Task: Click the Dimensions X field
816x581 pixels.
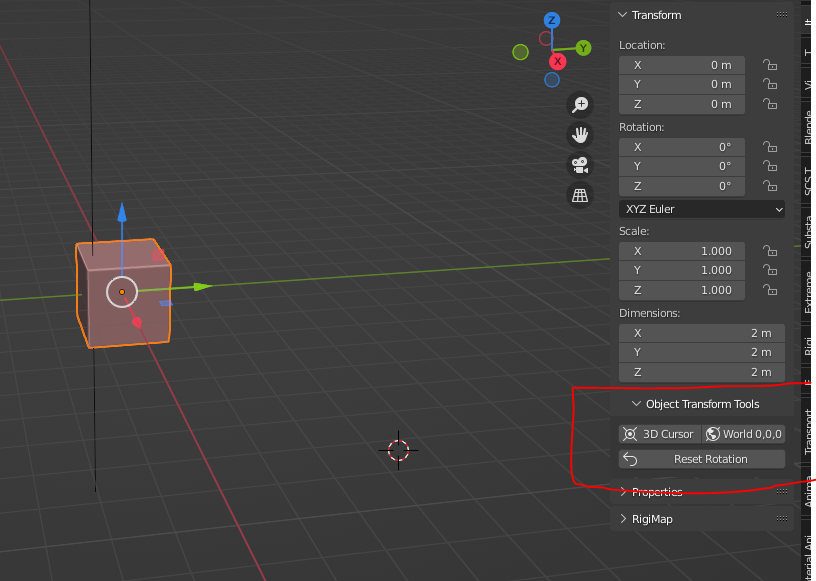Action: [x=702, y=333]
